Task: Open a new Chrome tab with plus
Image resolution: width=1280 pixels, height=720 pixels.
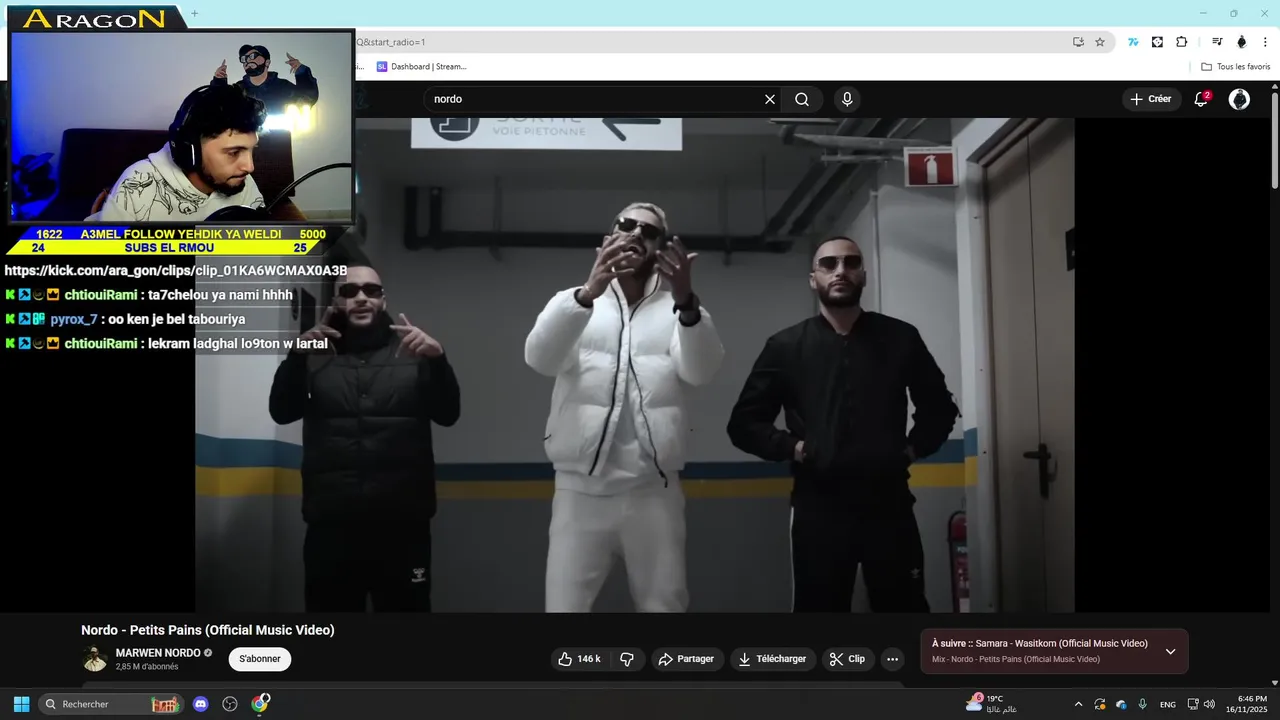Action: (194, 13)
